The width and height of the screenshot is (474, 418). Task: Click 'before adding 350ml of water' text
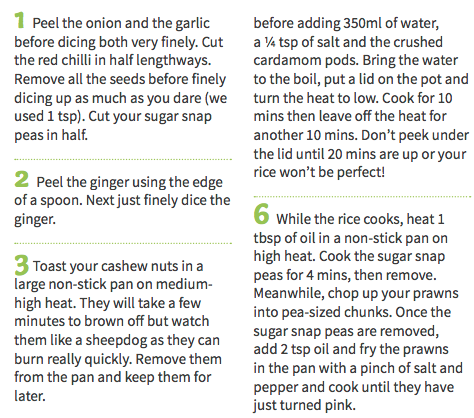pos(346,23)
